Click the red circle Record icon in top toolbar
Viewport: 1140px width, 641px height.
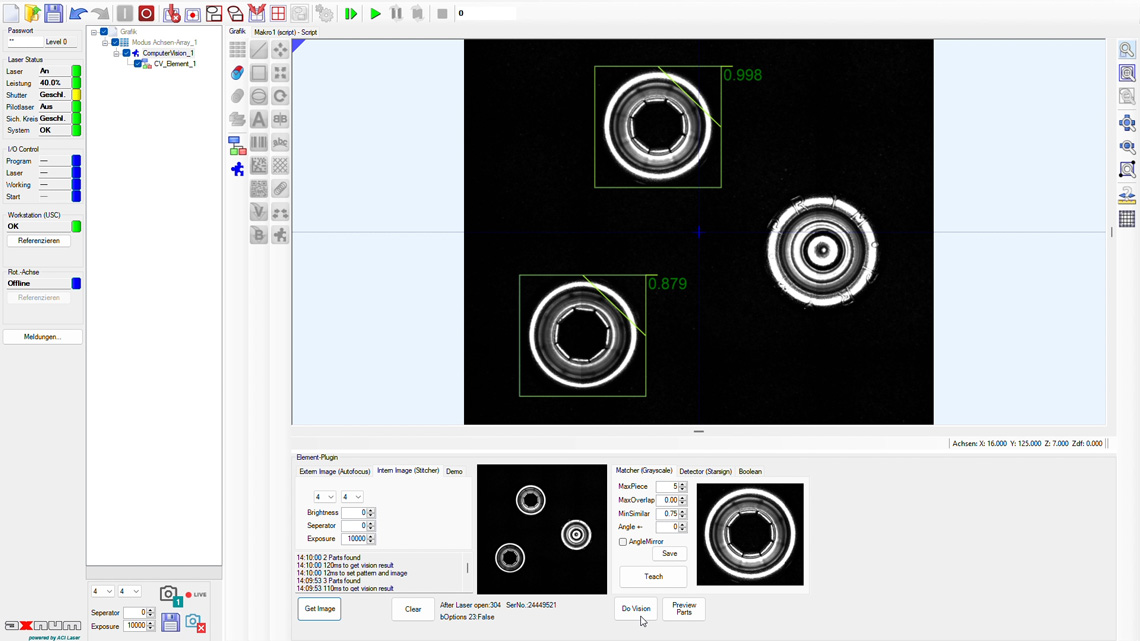tap(146, 14)
